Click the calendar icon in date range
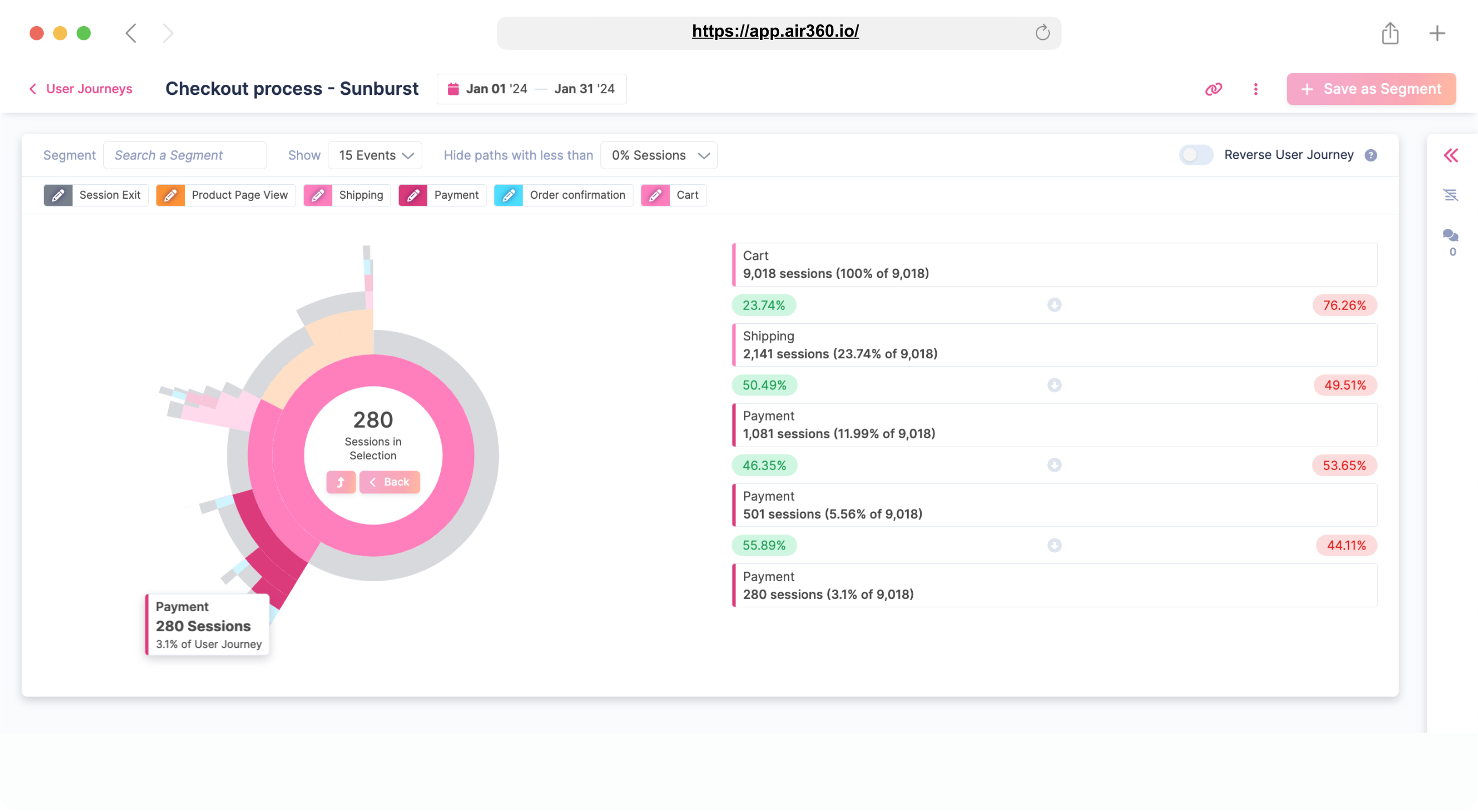 453,89
